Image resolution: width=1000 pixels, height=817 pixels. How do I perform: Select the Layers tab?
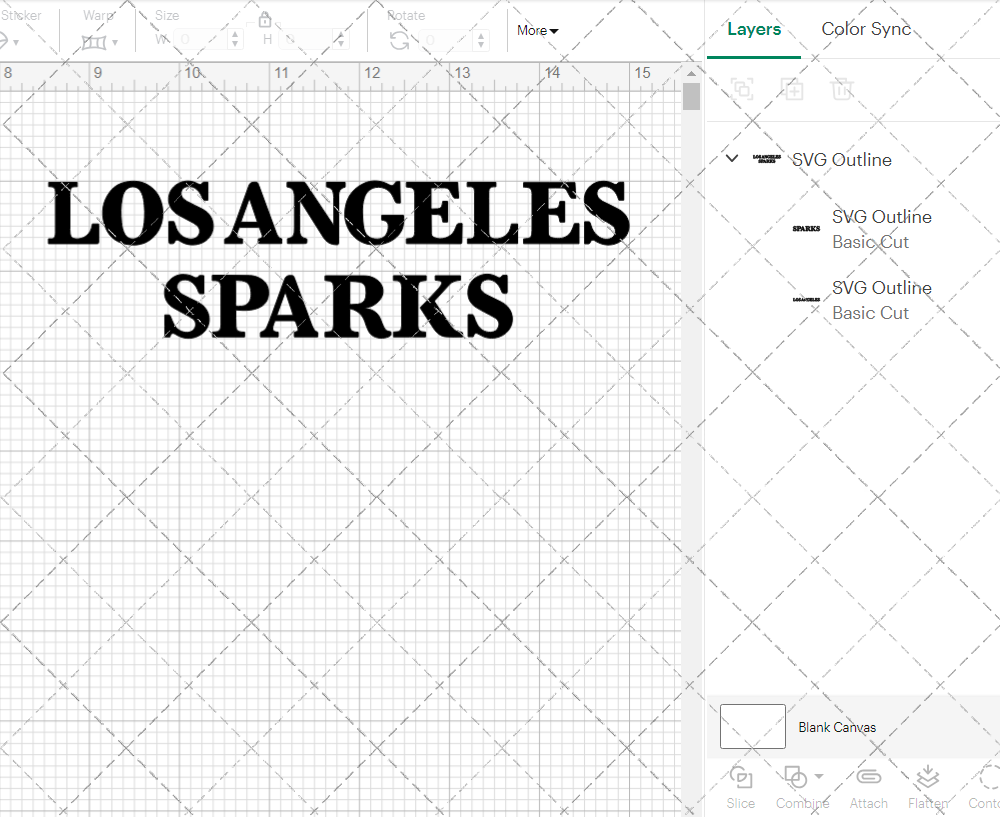pyautogui.click(x=754, y=29)
